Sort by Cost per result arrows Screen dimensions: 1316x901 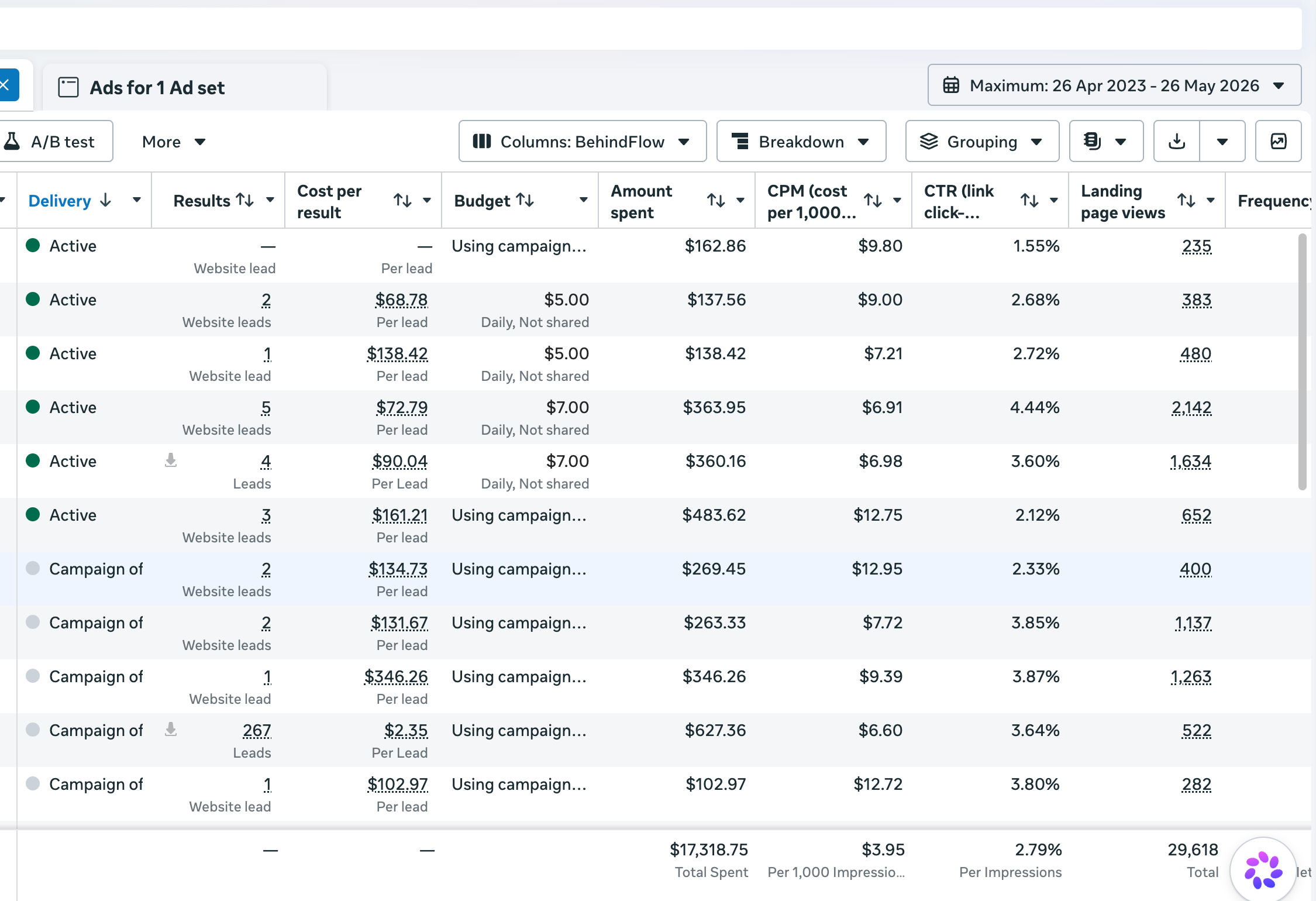pos(403,201)
